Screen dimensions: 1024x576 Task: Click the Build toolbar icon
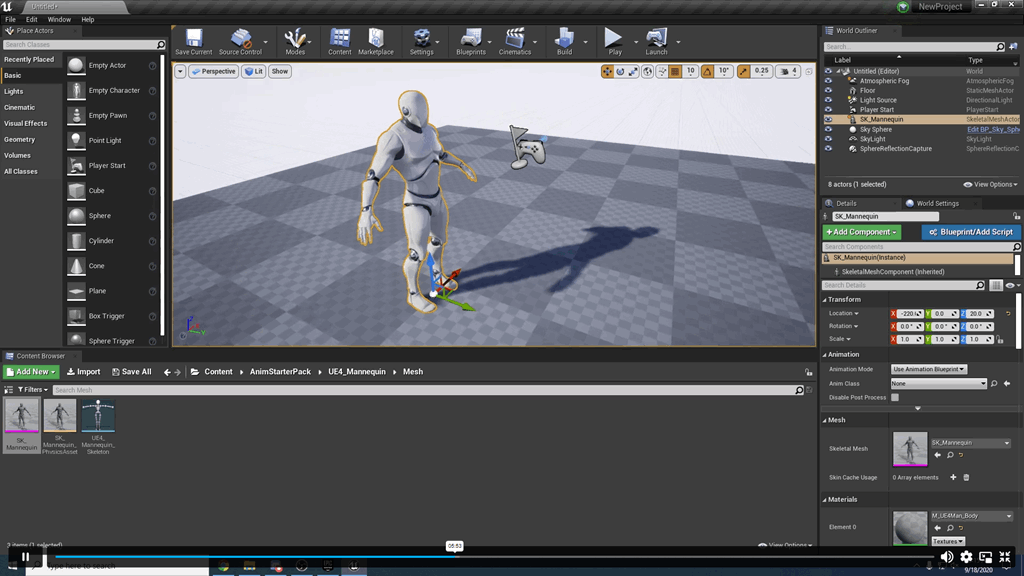[564, 41]
